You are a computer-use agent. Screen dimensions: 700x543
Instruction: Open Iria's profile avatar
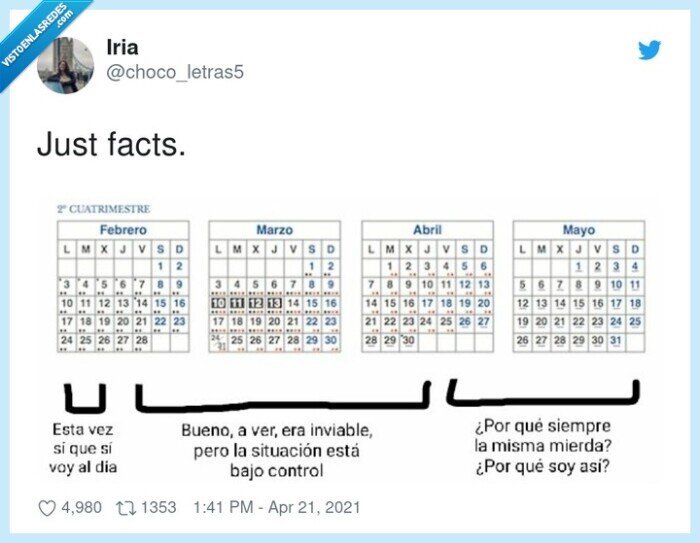pyautogui.click(x=66, y=66)
